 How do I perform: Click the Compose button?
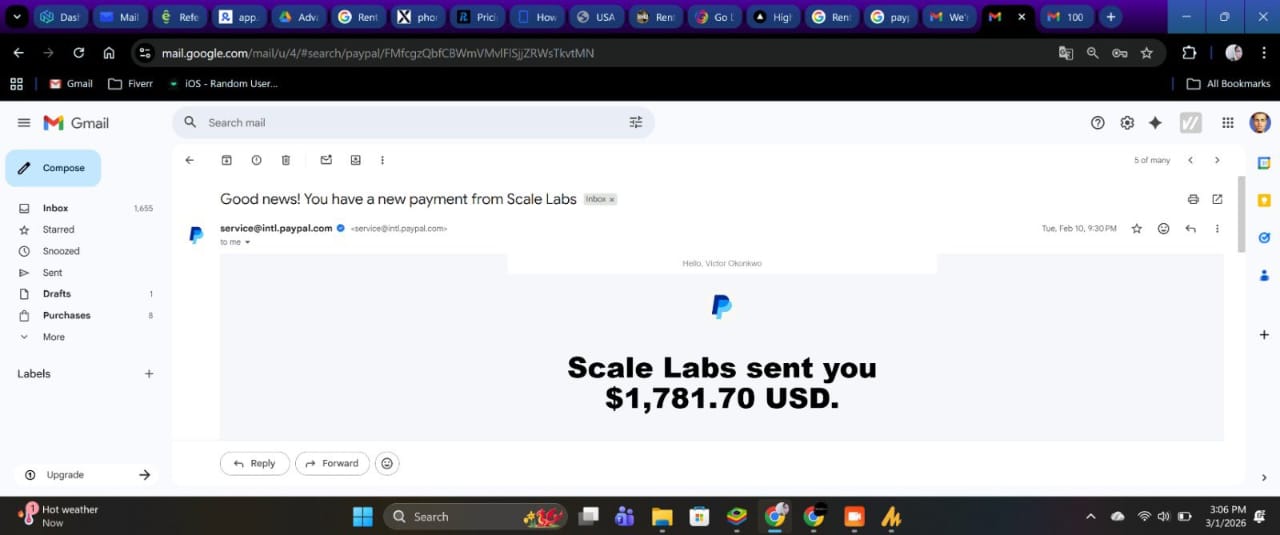(53, 168)
